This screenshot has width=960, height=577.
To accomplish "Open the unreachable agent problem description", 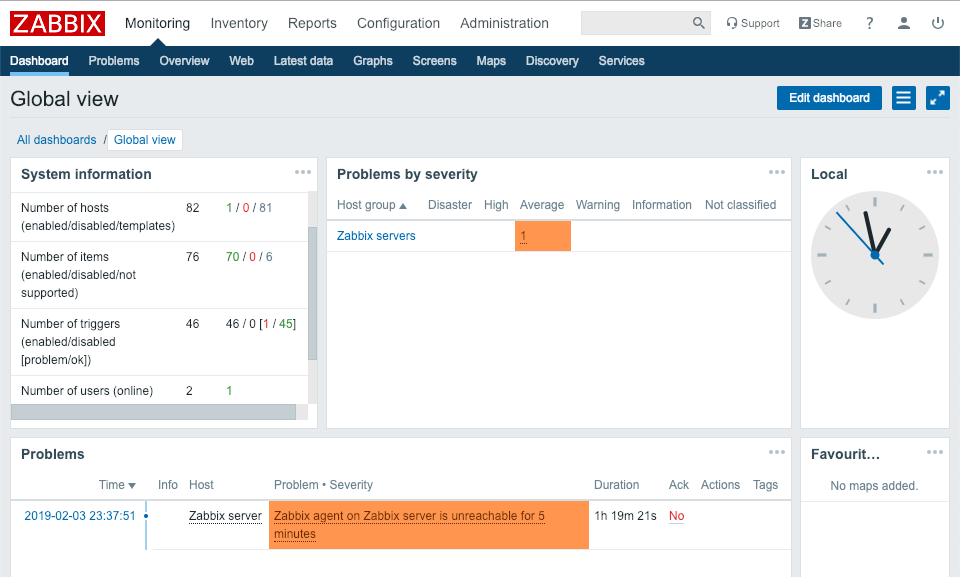I will pos(409,525).
